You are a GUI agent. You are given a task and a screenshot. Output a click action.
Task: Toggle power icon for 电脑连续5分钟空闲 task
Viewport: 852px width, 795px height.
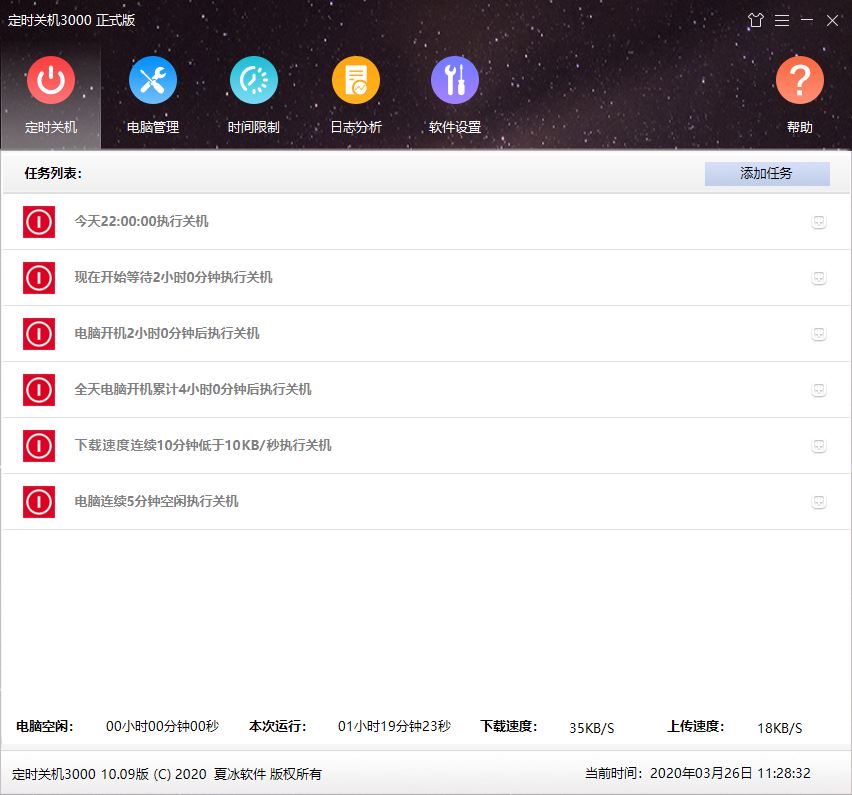pyautogui.click(x=39, y=502)
